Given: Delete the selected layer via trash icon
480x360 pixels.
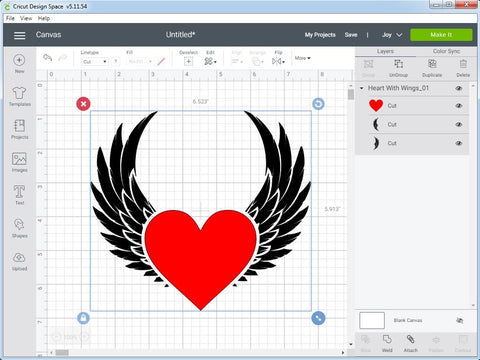Looking at the screenshot, I should pos(463,68).
